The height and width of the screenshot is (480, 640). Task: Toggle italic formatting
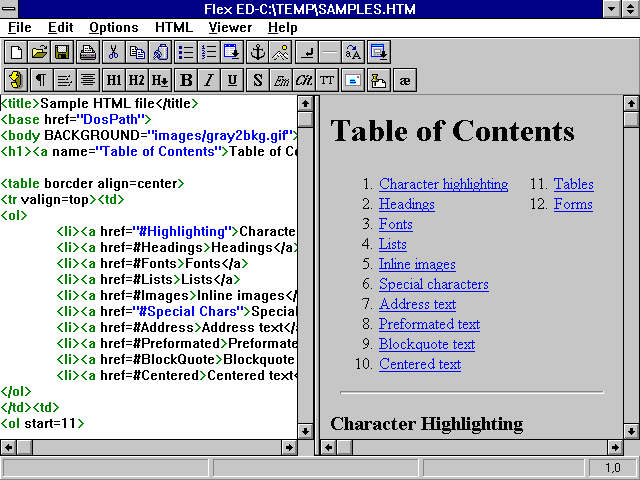pyautogui.click(x=209, y=80)
